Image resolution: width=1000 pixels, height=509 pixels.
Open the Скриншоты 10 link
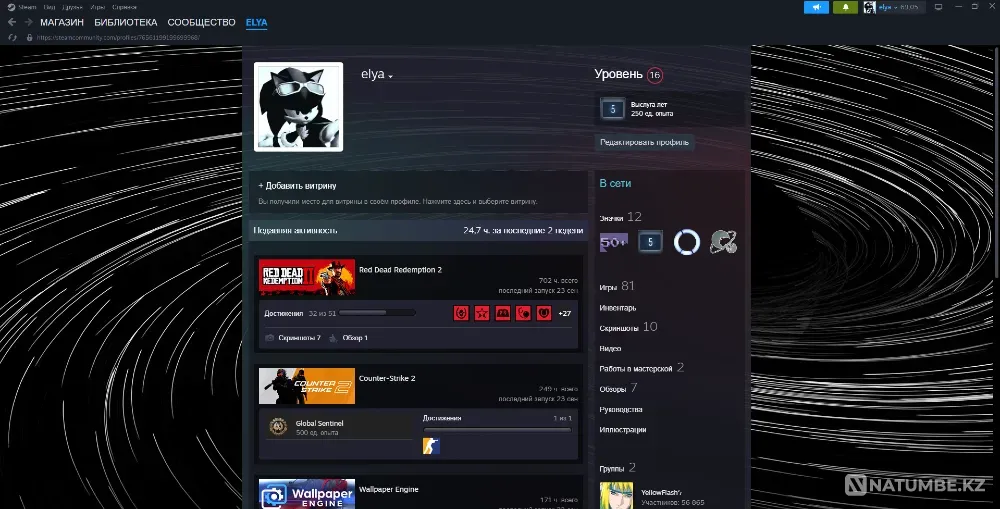click(628, 327)
